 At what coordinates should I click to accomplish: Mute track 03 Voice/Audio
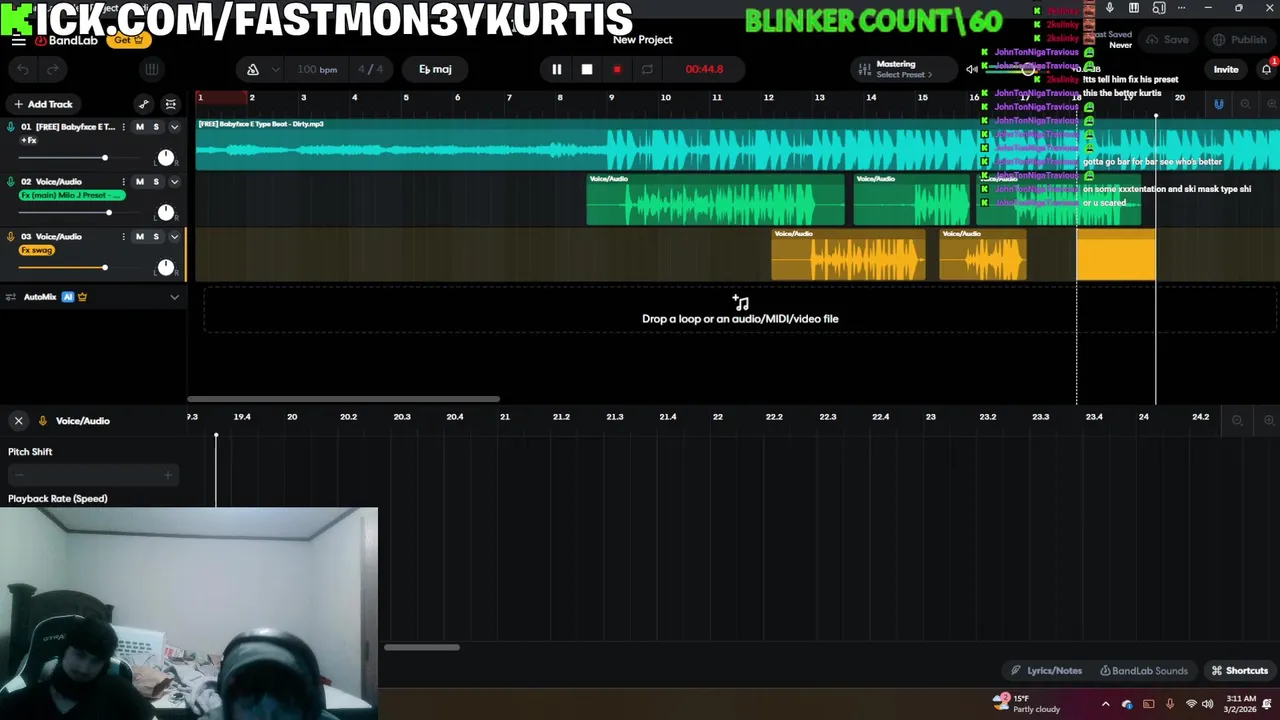139,237
